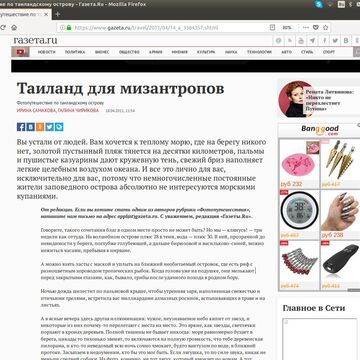Open the АВТО section
360x360 pixels.
286,52
